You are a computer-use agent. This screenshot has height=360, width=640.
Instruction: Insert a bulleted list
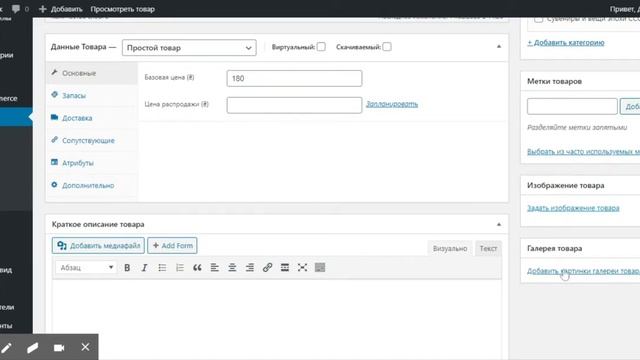[162, 268]
